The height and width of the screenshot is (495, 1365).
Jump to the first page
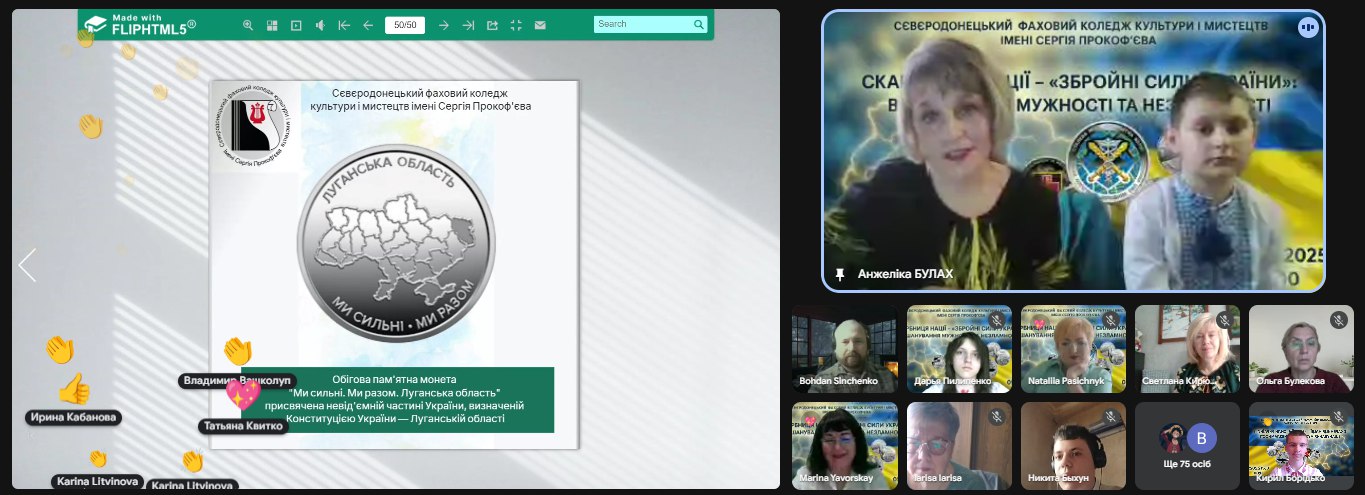tap(344, 25)
